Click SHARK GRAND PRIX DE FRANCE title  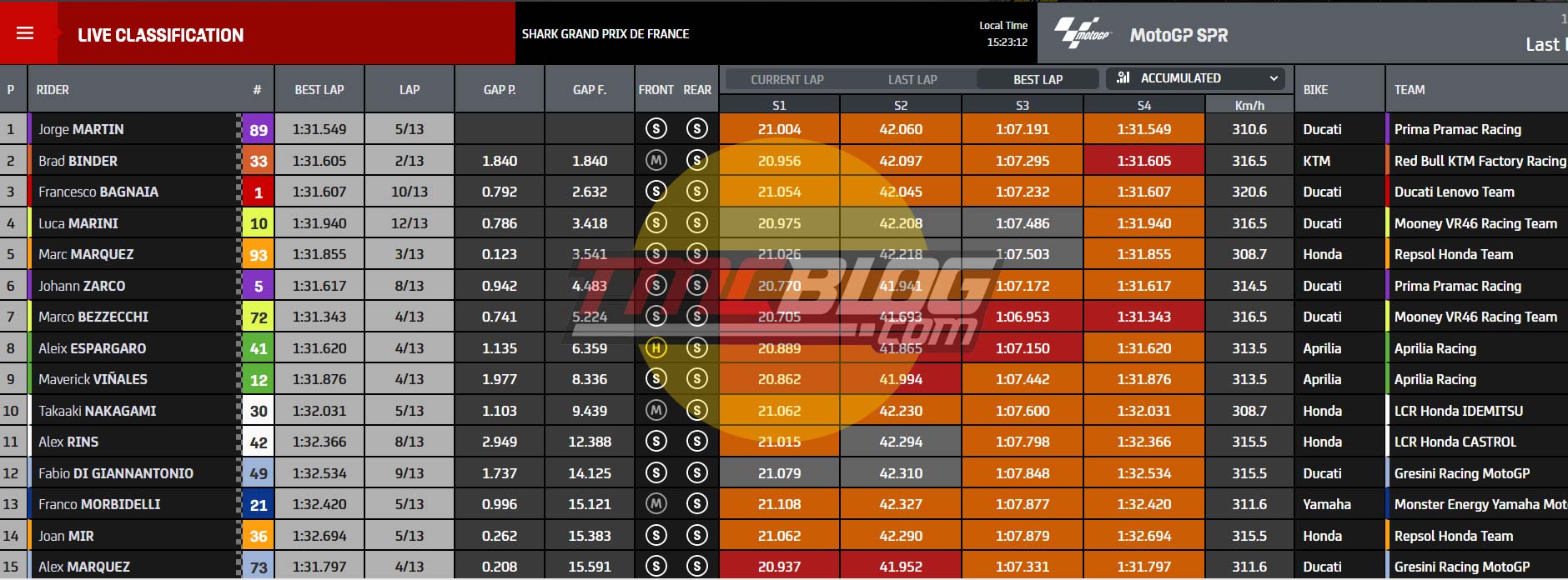tap(606, 34)
